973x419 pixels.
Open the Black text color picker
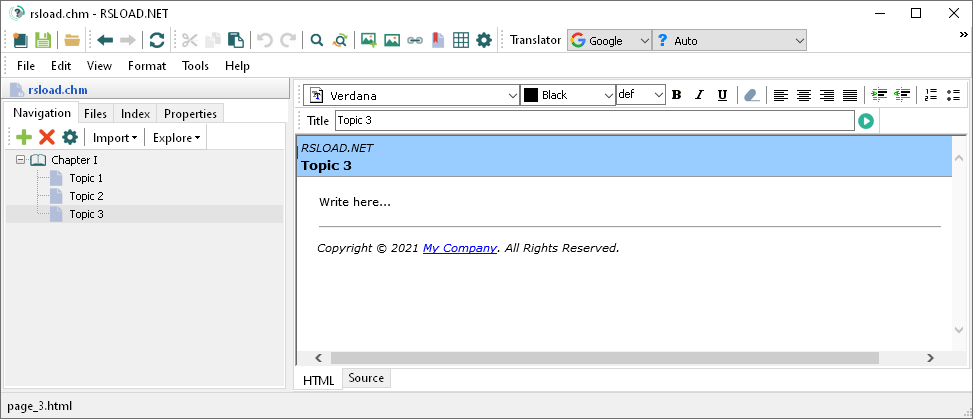tap(568, 95)
